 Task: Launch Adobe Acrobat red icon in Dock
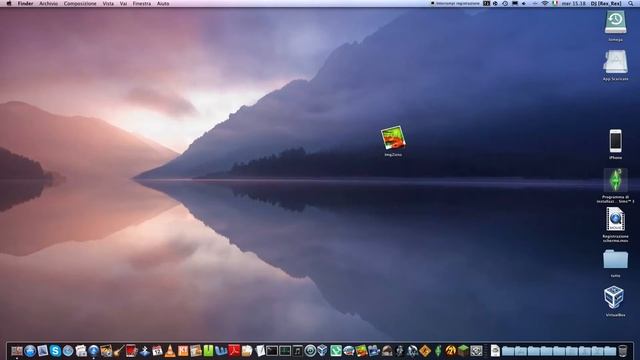click(x=234, y=351)
